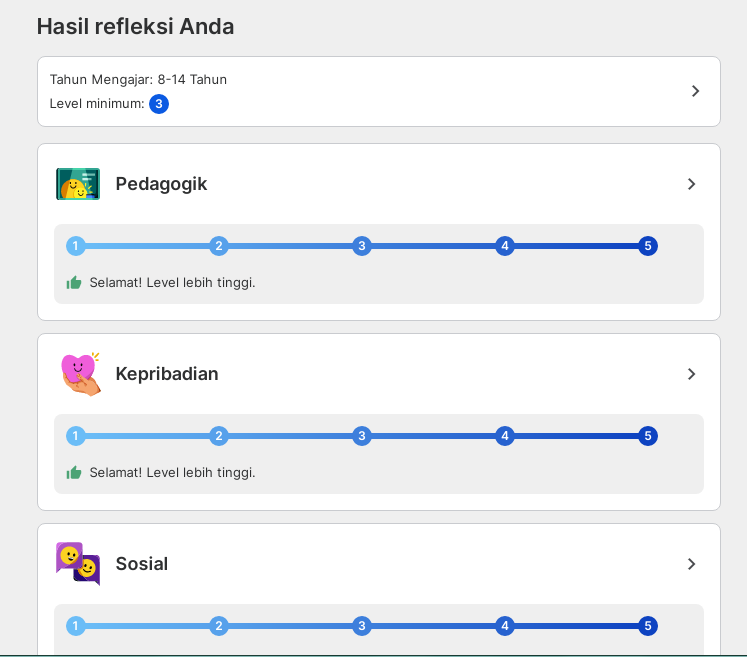The width and height of the screenshot is (747, 657).
Task: Select level 3 on the Pedagogik scale
Action: tap(362, 246)
